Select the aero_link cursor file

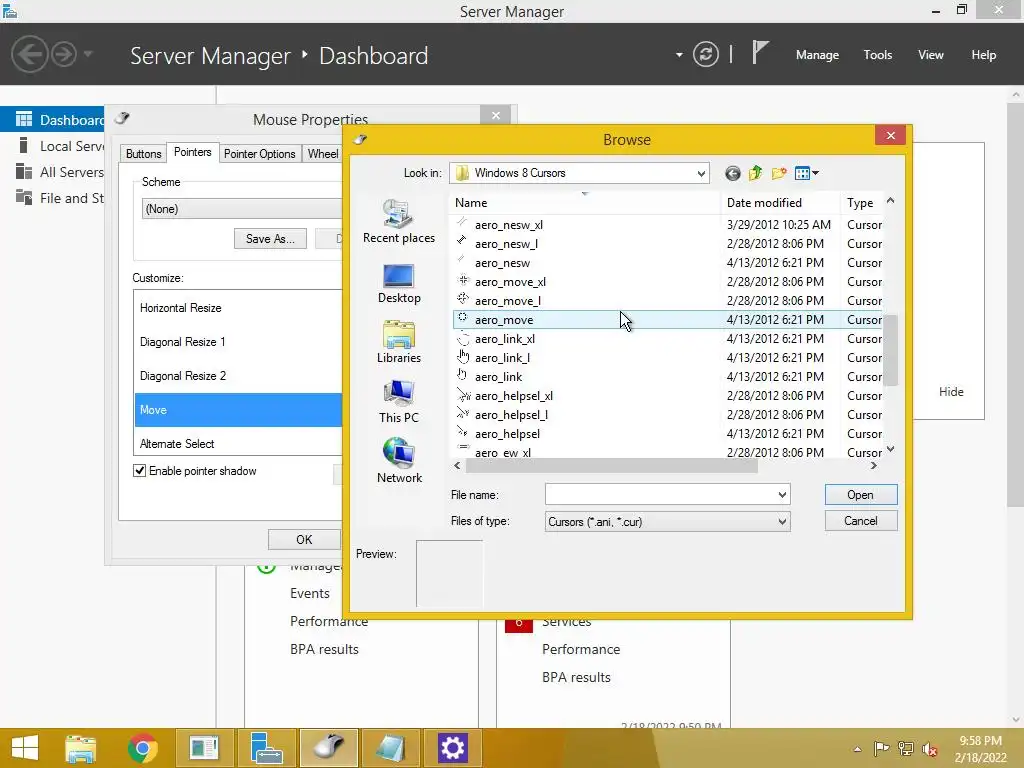pos(667,376)
